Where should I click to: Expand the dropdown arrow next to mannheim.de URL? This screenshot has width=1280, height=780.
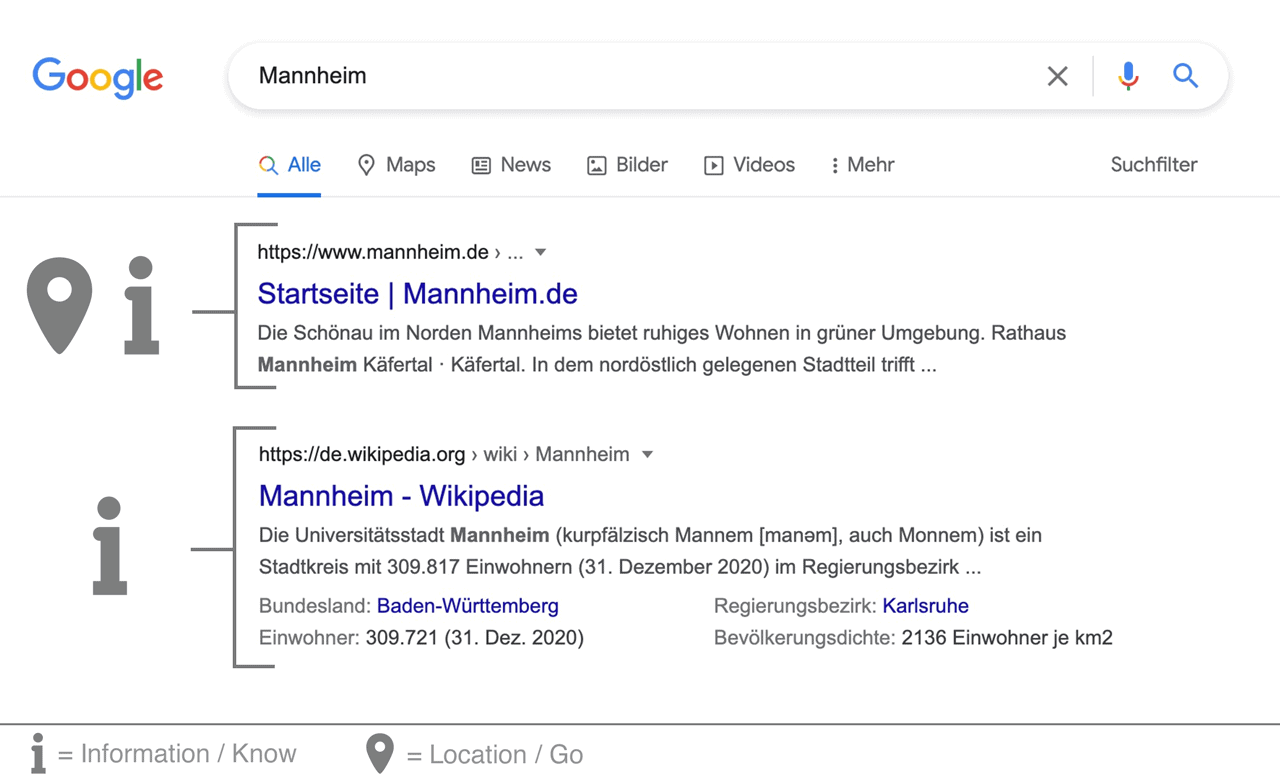coord(541,252)
